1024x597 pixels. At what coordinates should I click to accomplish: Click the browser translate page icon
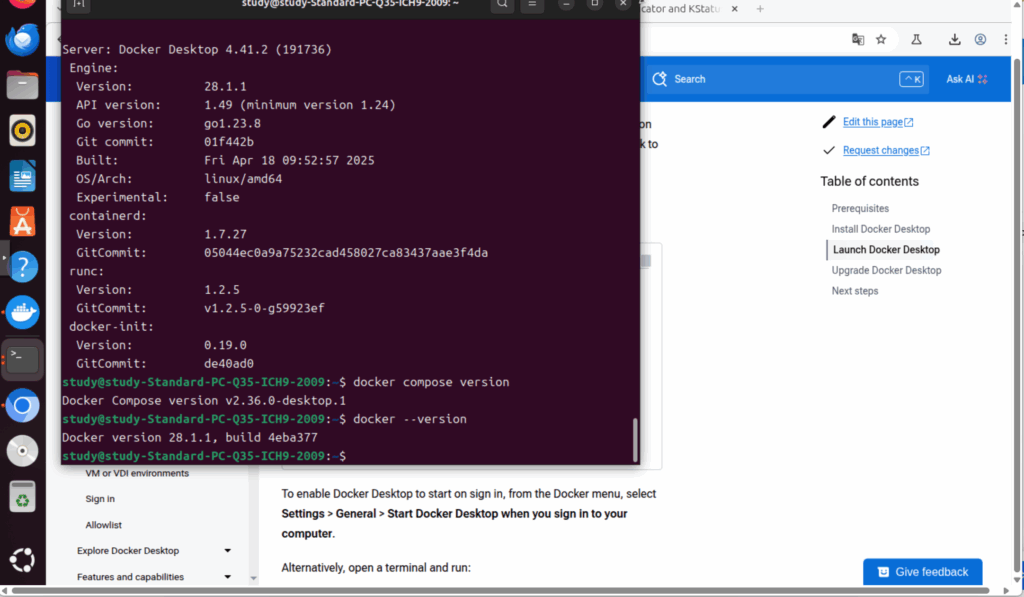[857, 40]
